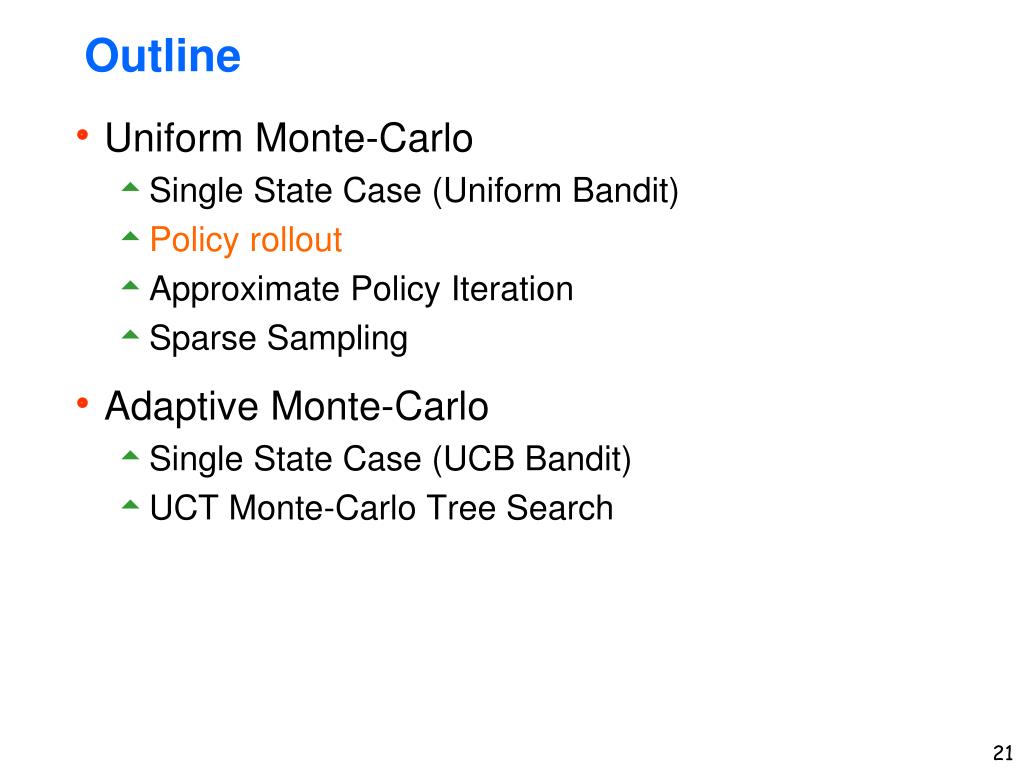Viewport: 1024px width, 768px height.
Task: Click the orange Policy rollout text
Action: (246, 240)
